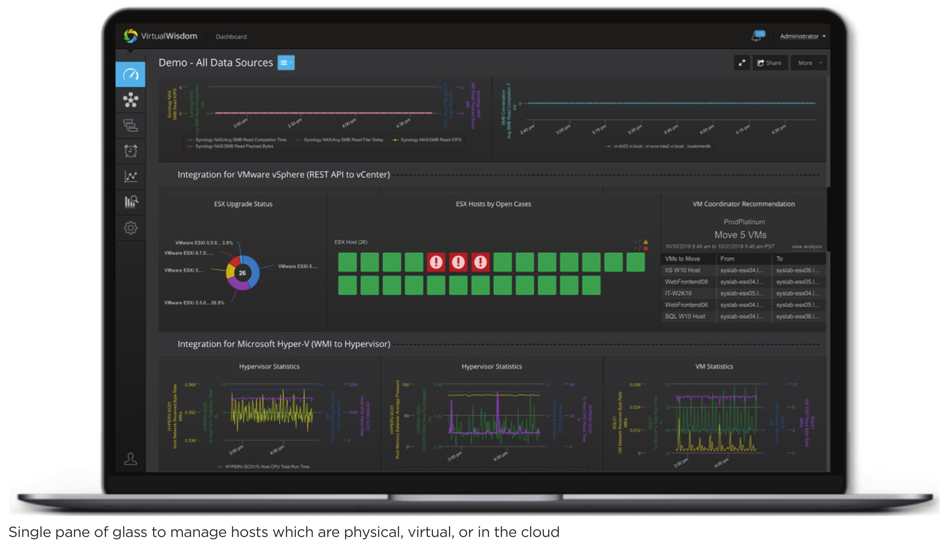Open the alarm clock icon in sidebar
Viewport: 950px width, 548px height.
pos(130,151)
